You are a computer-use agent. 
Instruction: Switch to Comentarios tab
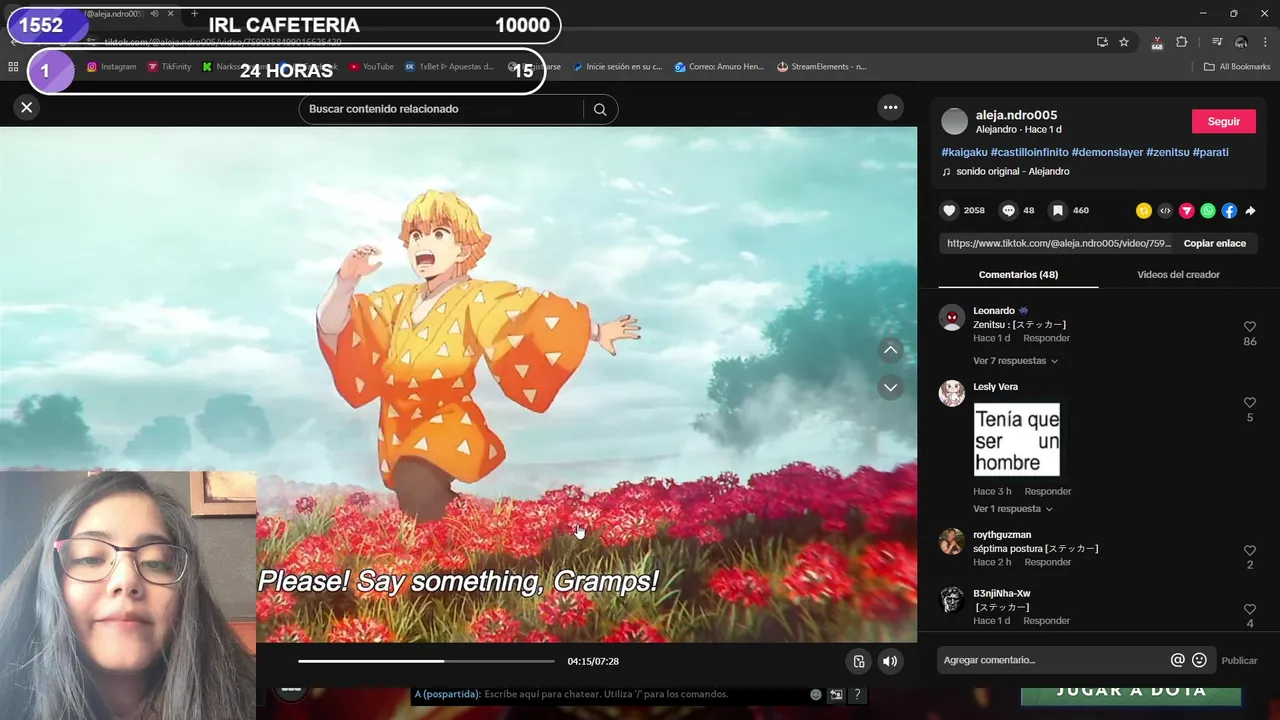(1018, 274)
